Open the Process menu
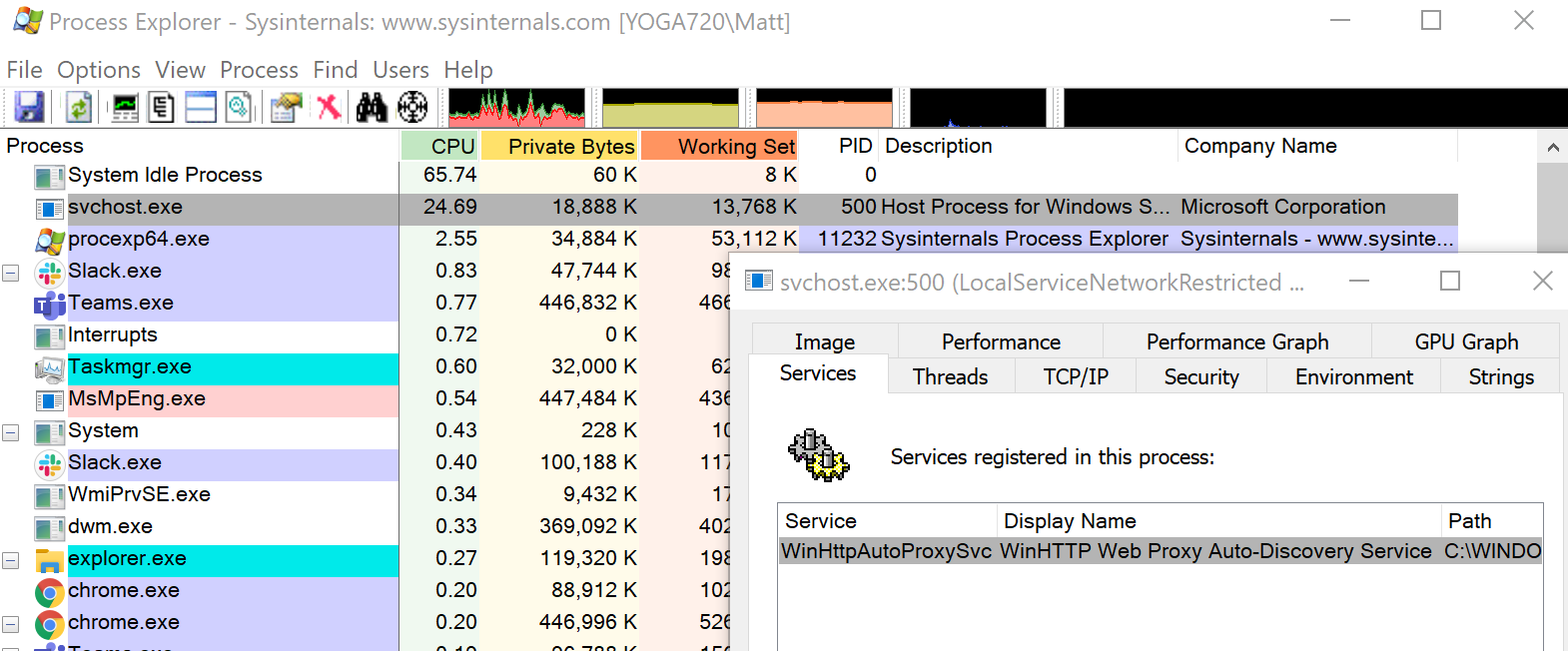Screen dimensions: 1568x651 (259, 70)
